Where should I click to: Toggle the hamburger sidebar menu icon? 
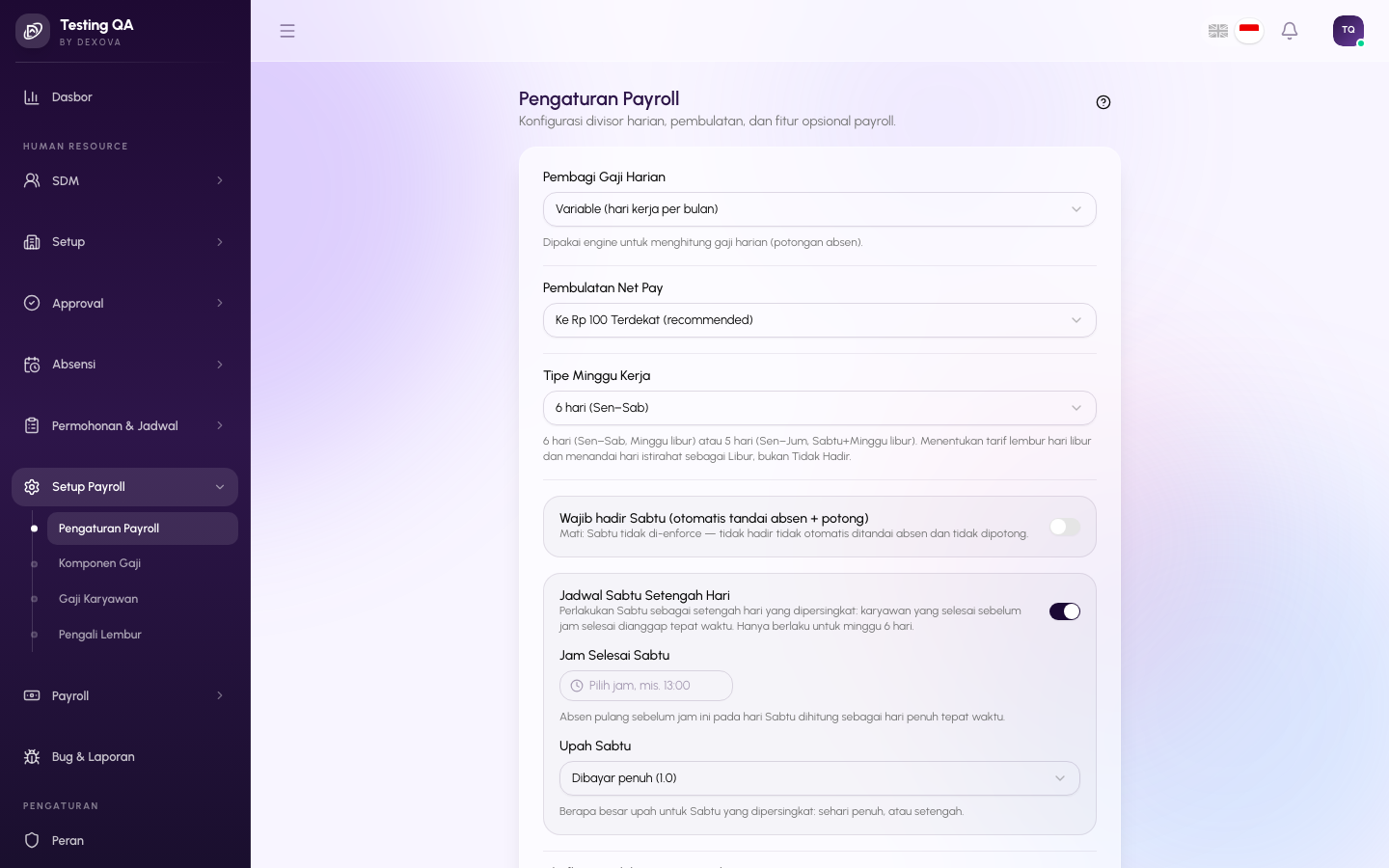(287, 31)
